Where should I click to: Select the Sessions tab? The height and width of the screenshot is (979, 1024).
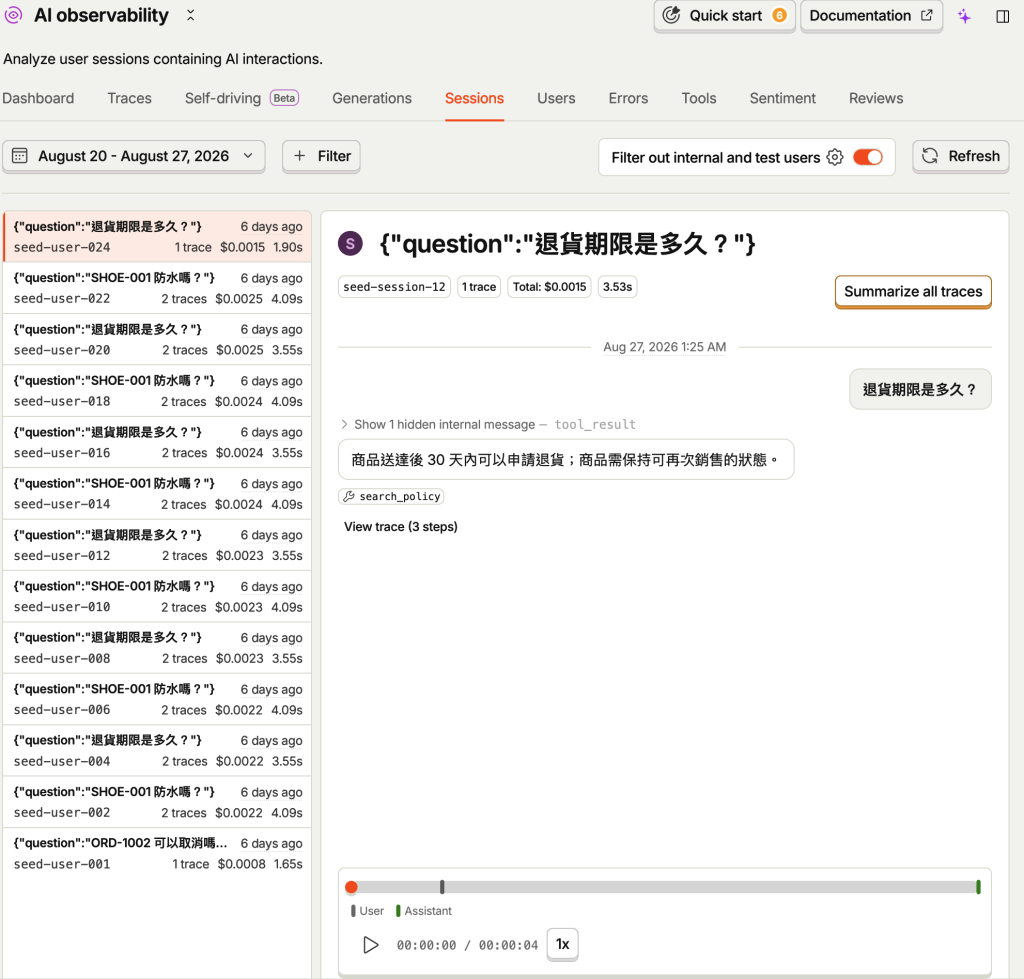click(x=474, y=98)
